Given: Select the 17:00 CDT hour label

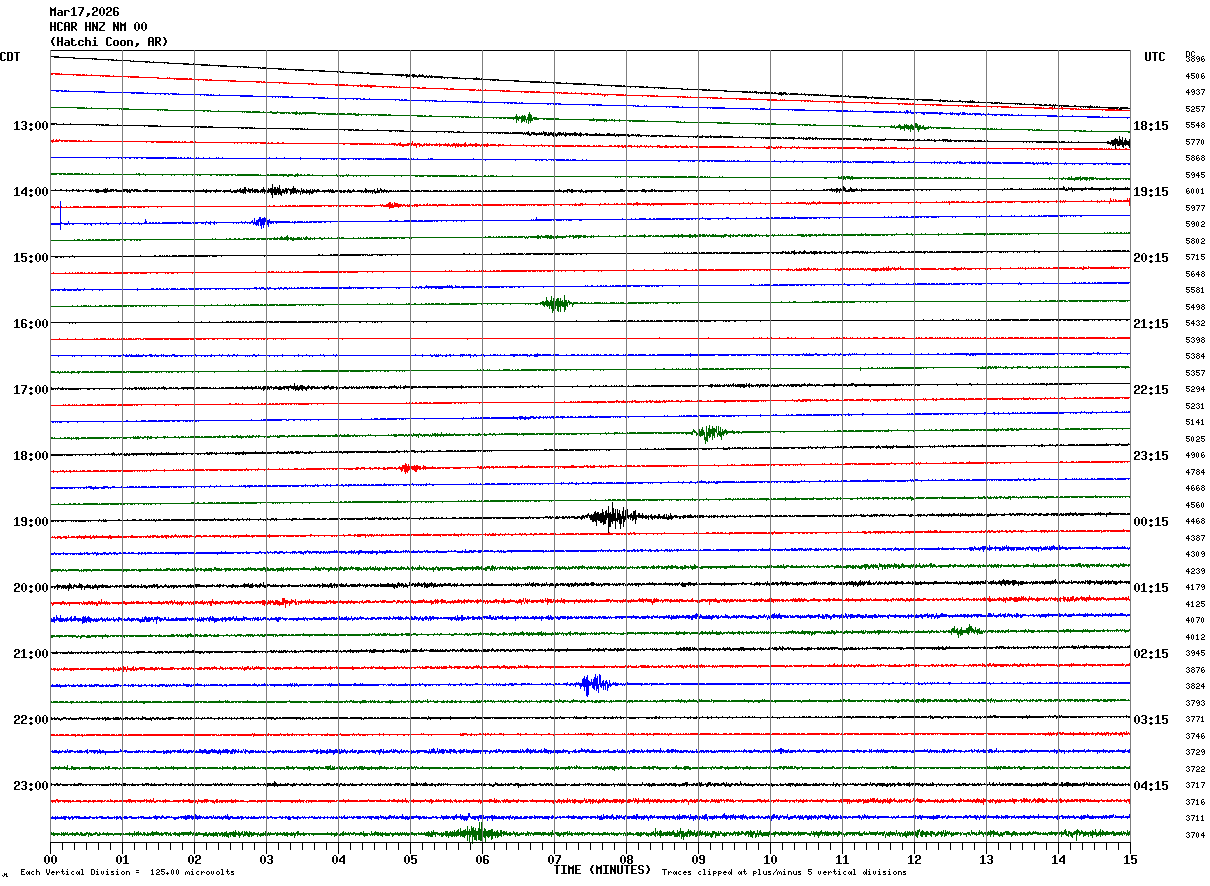Looking at the screenshot, I should 31,390.
